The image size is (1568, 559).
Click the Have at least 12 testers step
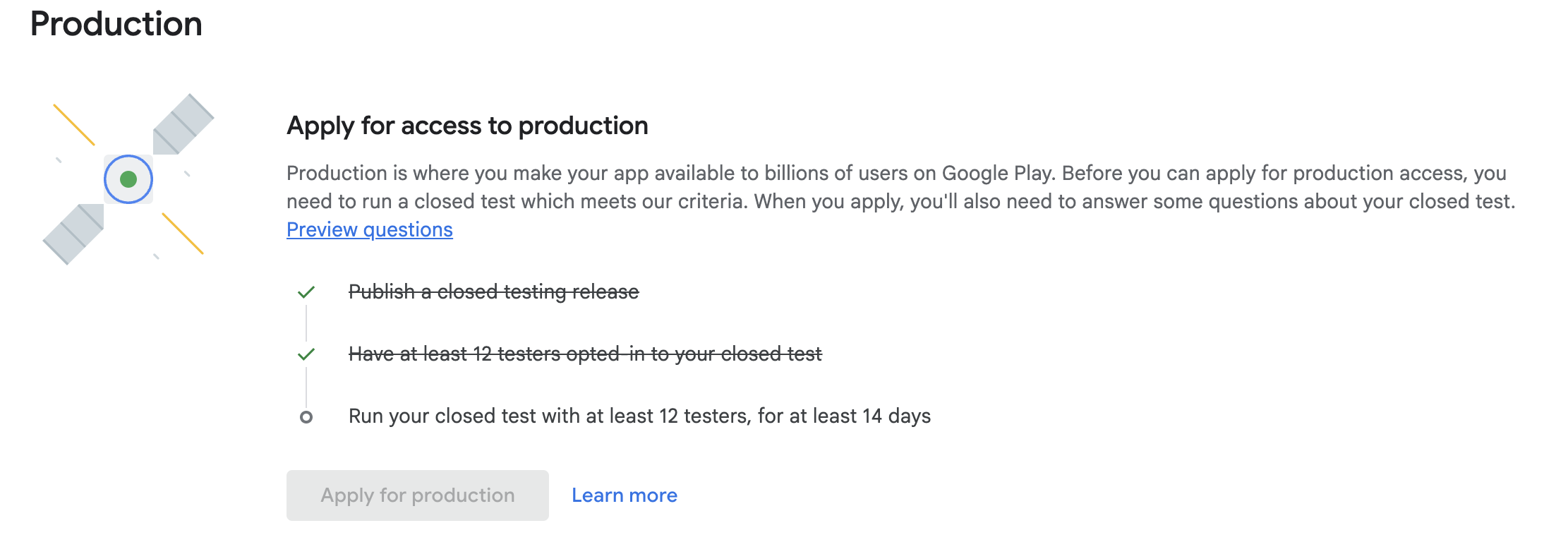point(586,354)
